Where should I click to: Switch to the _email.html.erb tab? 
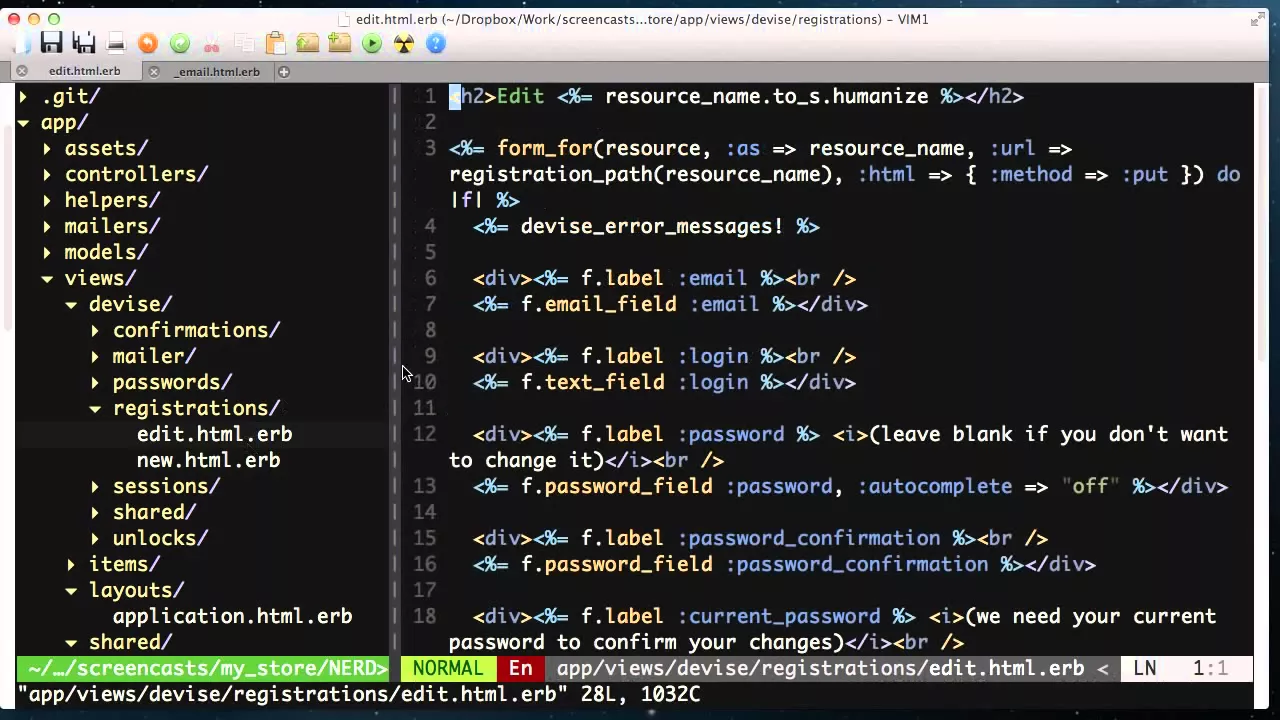[218, 71]
